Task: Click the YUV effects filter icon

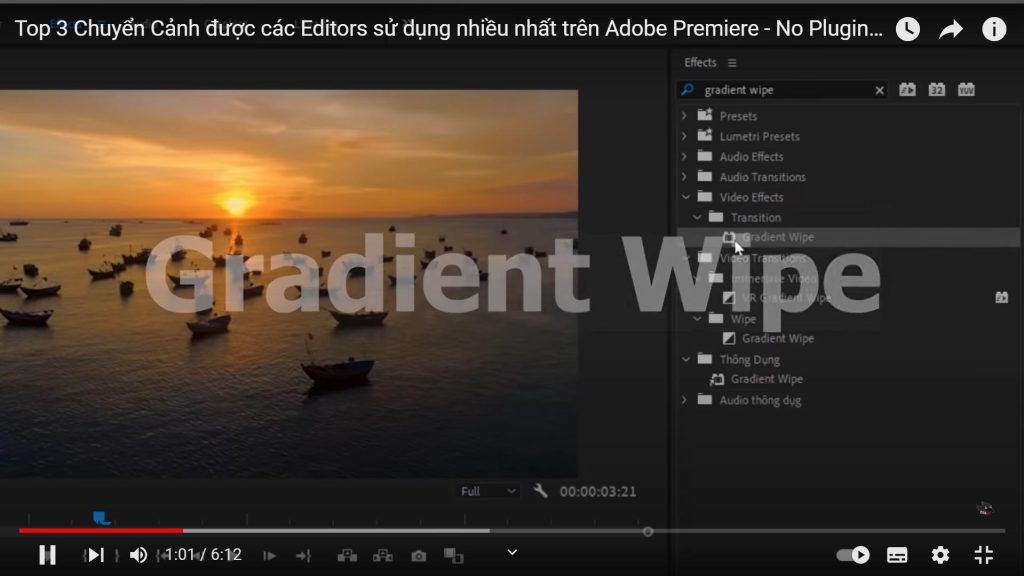Action: pos(966,90)
